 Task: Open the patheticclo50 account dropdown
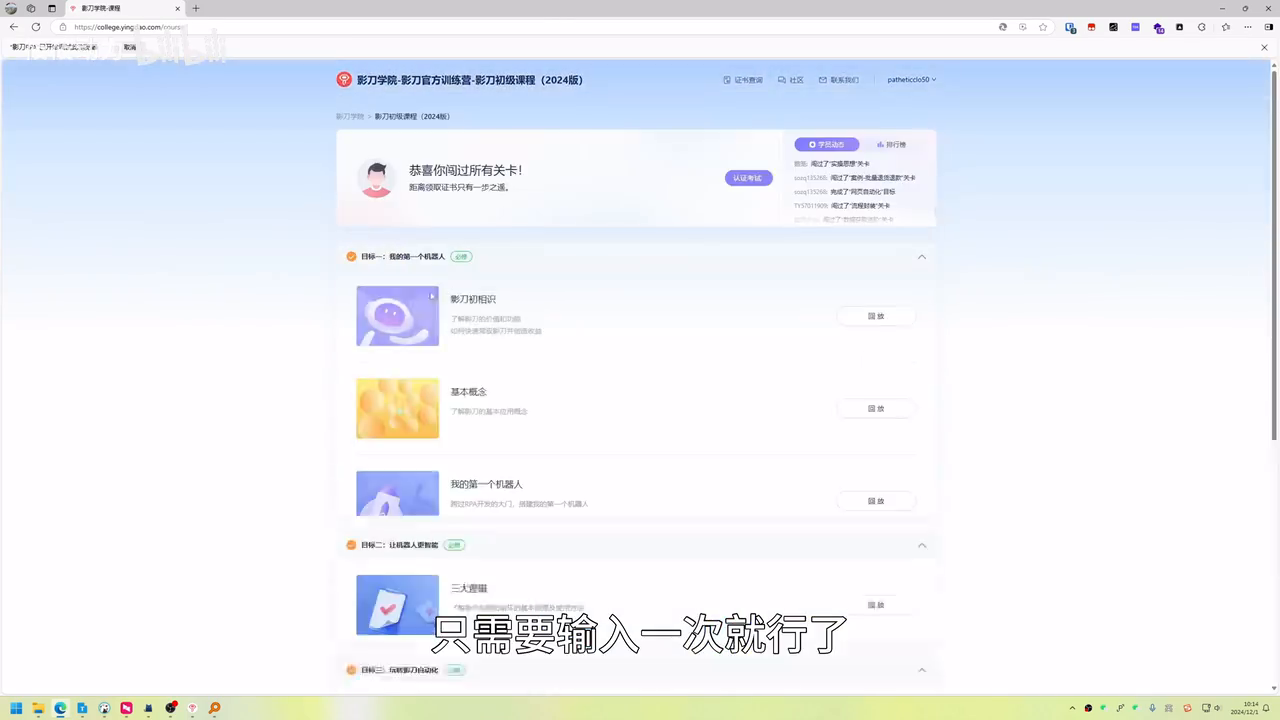(x=911, y=80)
